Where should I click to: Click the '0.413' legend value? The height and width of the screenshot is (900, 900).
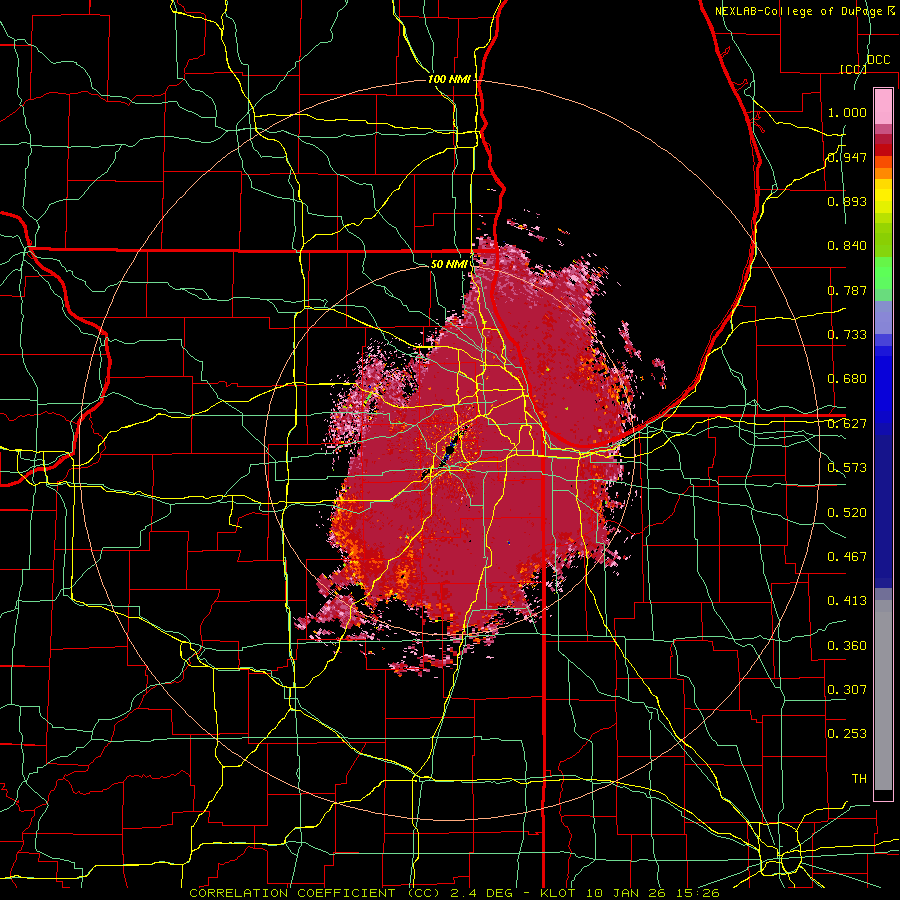(847, 600)
